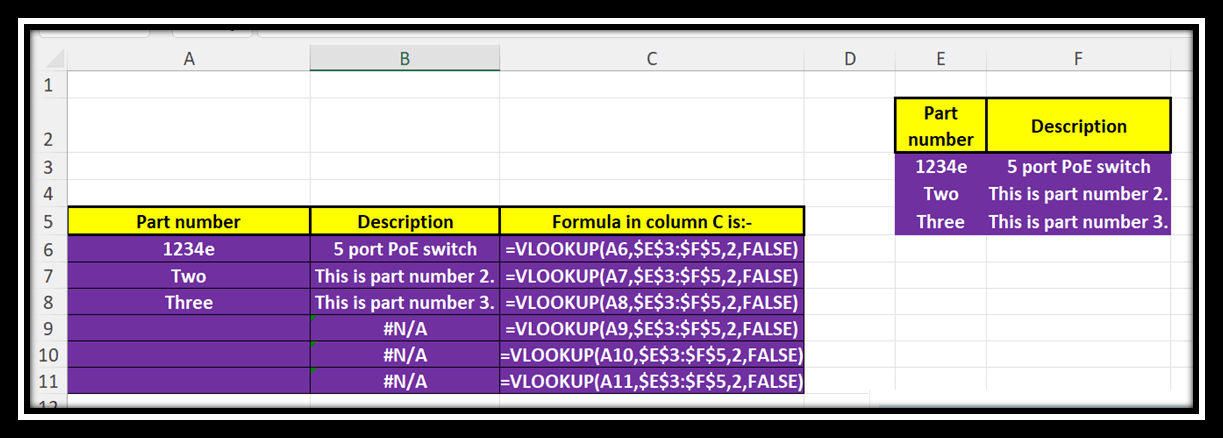Screen dimensions: 1223x438
Task: Select row 7 header
Action: [48, 275]
